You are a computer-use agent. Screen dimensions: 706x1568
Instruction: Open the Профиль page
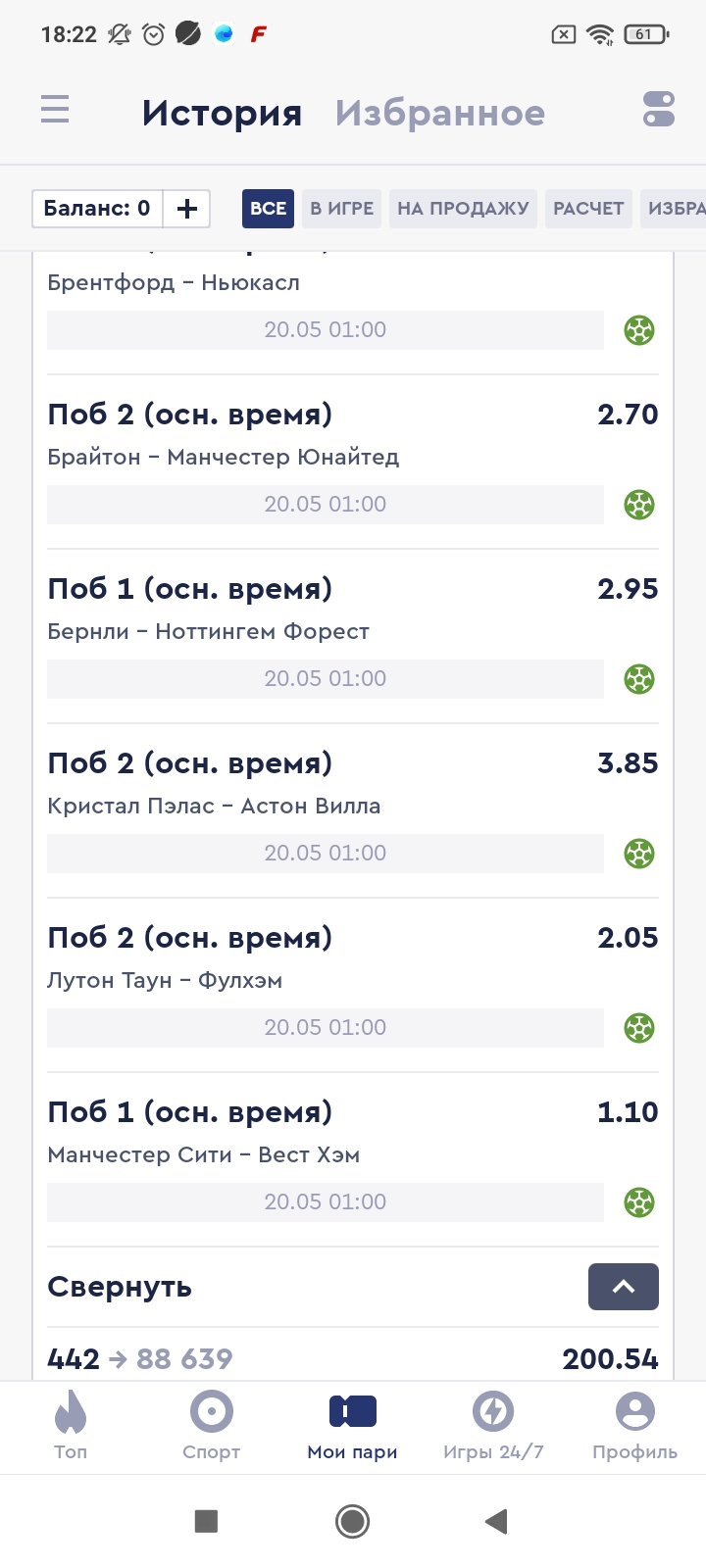634,1425
